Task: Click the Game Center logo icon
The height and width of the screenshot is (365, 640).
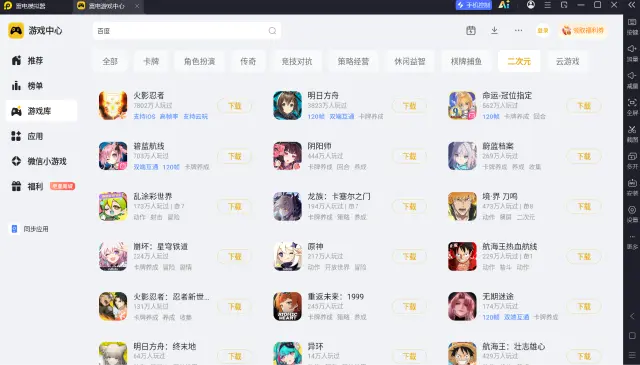Action: coord(16,31)
